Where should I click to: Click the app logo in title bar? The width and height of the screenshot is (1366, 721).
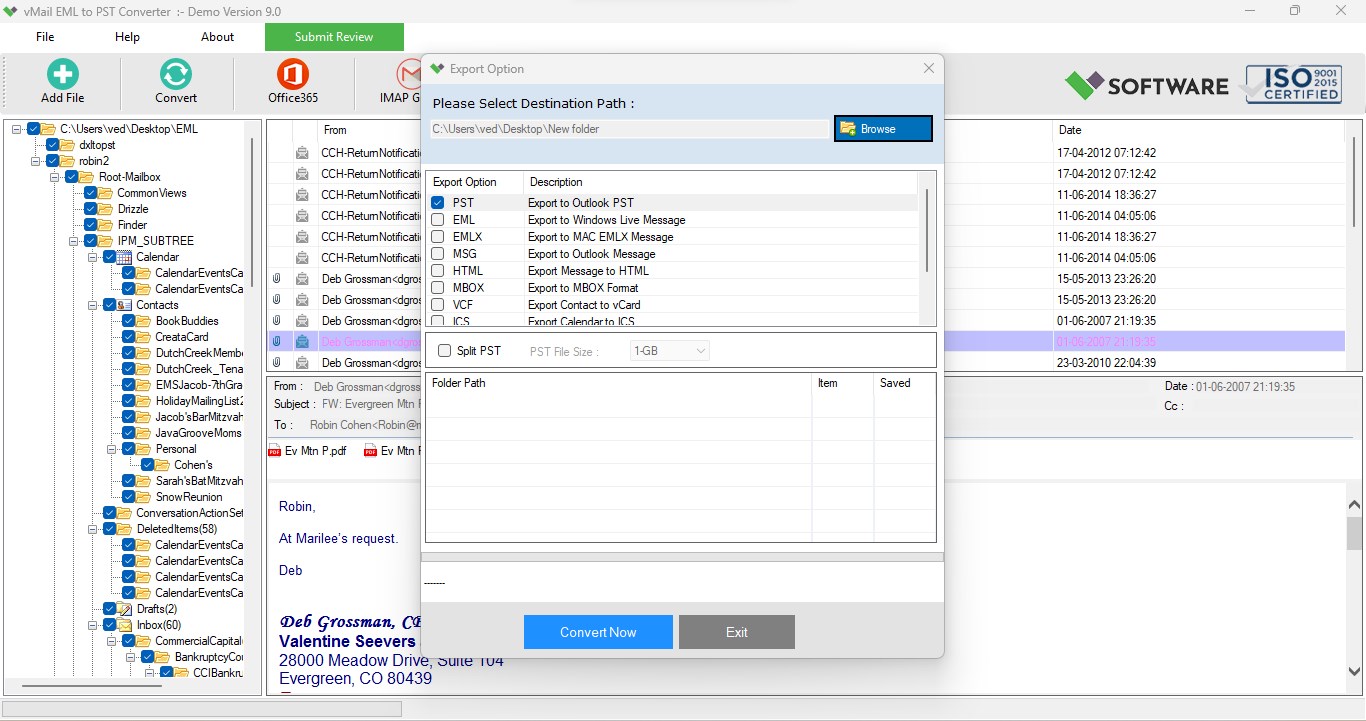[11, 11]
